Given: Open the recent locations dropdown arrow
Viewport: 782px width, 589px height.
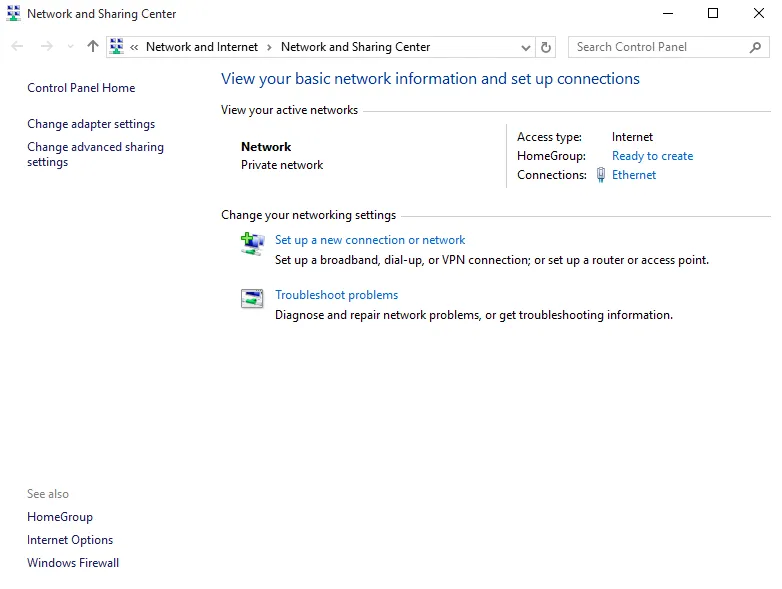Looking at the screenshot, I should tap(70, 47).
